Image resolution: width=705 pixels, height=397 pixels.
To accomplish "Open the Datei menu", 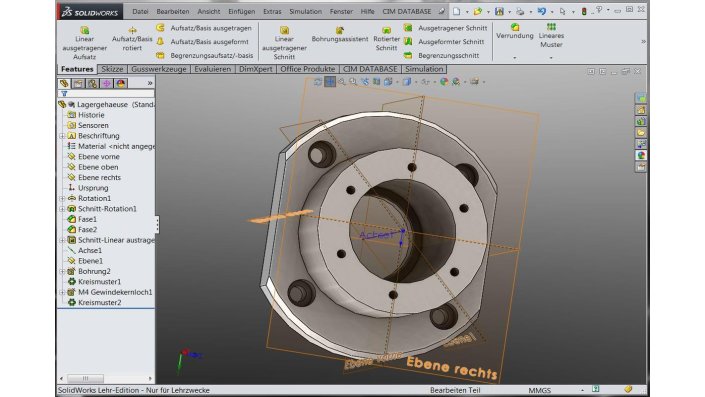I will [140, 11].
